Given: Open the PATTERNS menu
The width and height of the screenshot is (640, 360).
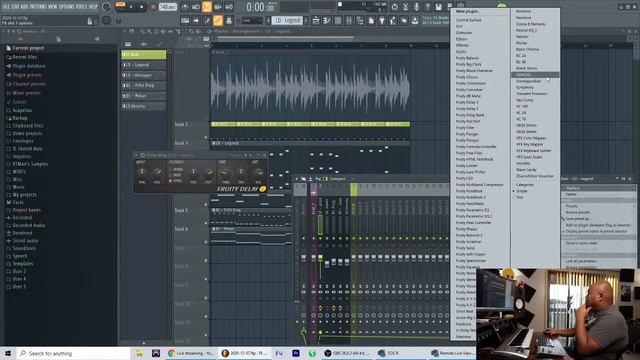Looking at the screenshot, I should (39, 7).
